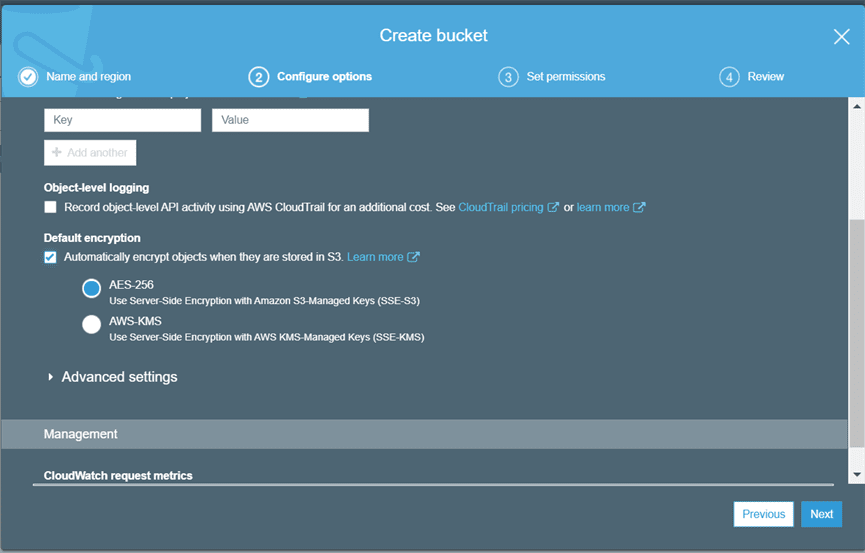865x553 pixels.
Task: Open CloudTrail pricing link
Action: coord(500,208)
